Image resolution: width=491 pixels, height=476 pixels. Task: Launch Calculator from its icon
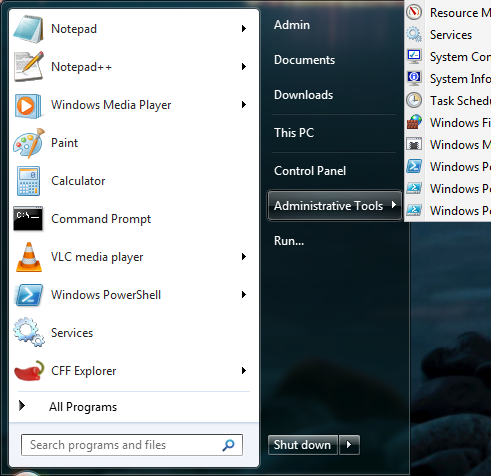(x=28, y=181)
